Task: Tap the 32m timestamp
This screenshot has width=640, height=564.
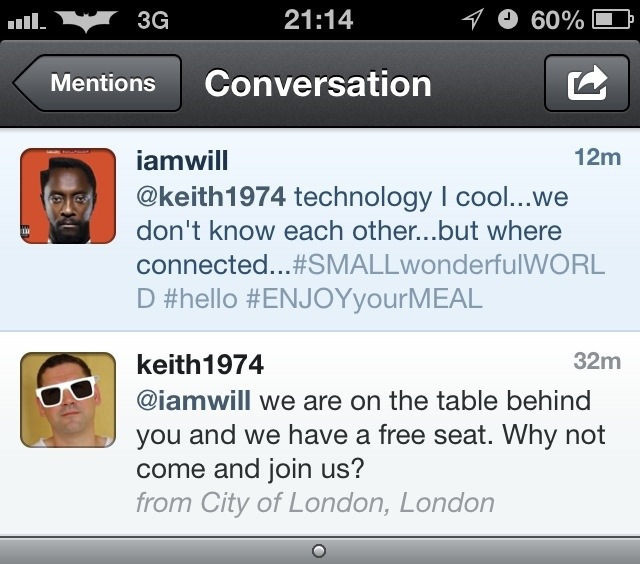Action: click(597, 361)
